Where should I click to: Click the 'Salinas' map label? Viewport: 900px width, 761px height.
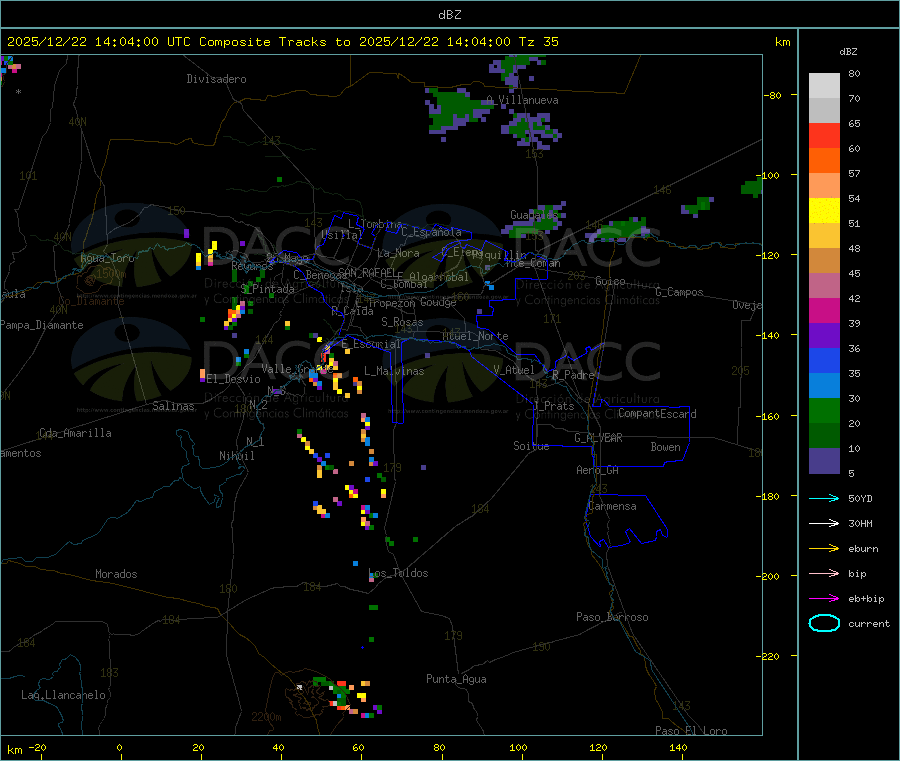coord(173,406)
